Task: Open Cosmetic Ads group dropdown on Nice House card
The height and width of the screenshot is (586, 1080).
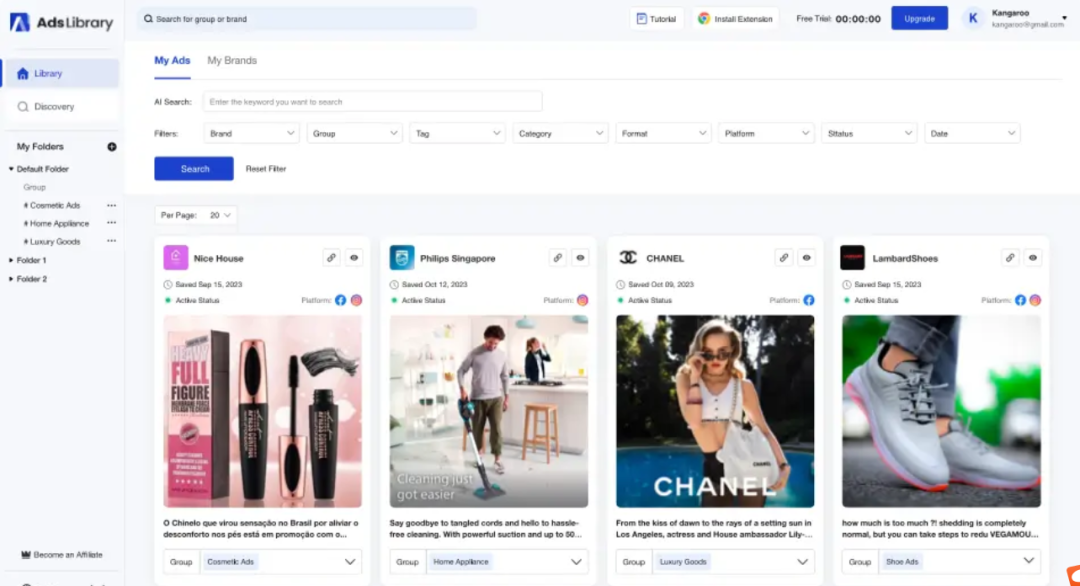Action: [350, 562]
